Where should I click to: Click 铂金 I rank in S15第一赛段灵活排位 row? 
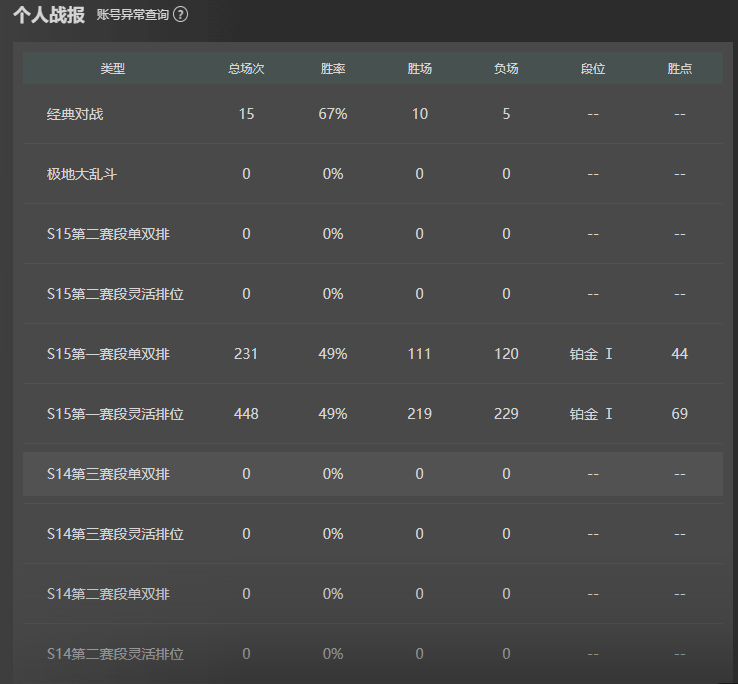click(591, 414)
